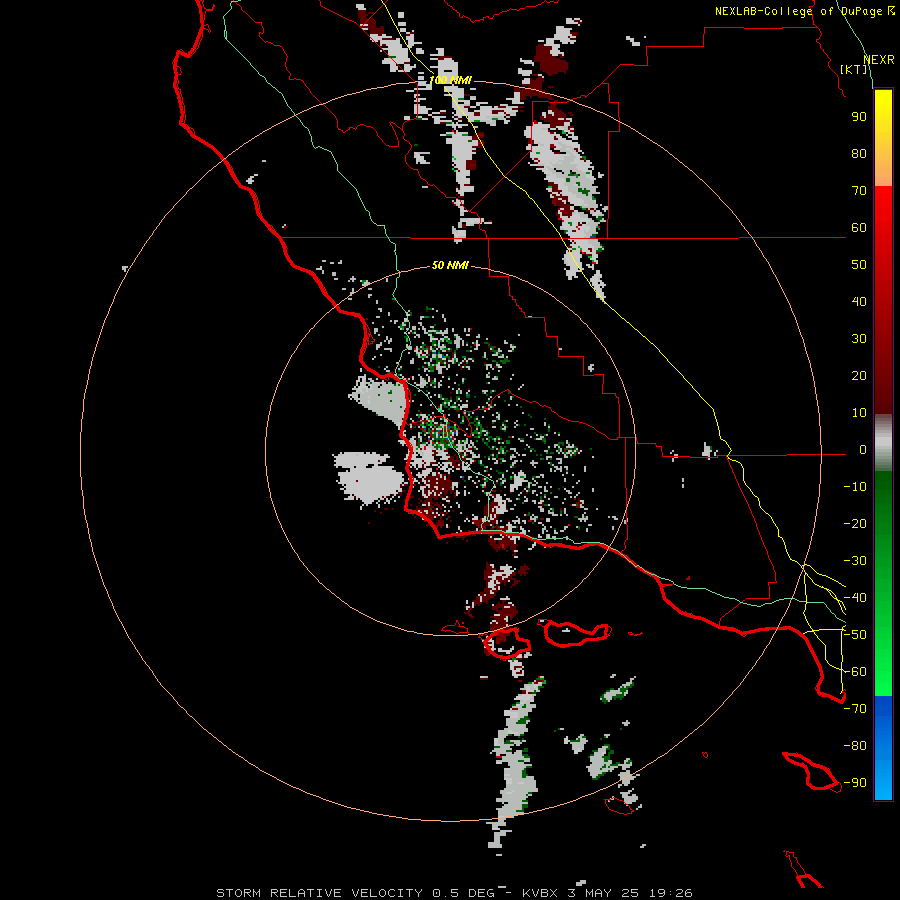
Task: Click the KVBX radar site identifier
Action: [x=540, y=893]
